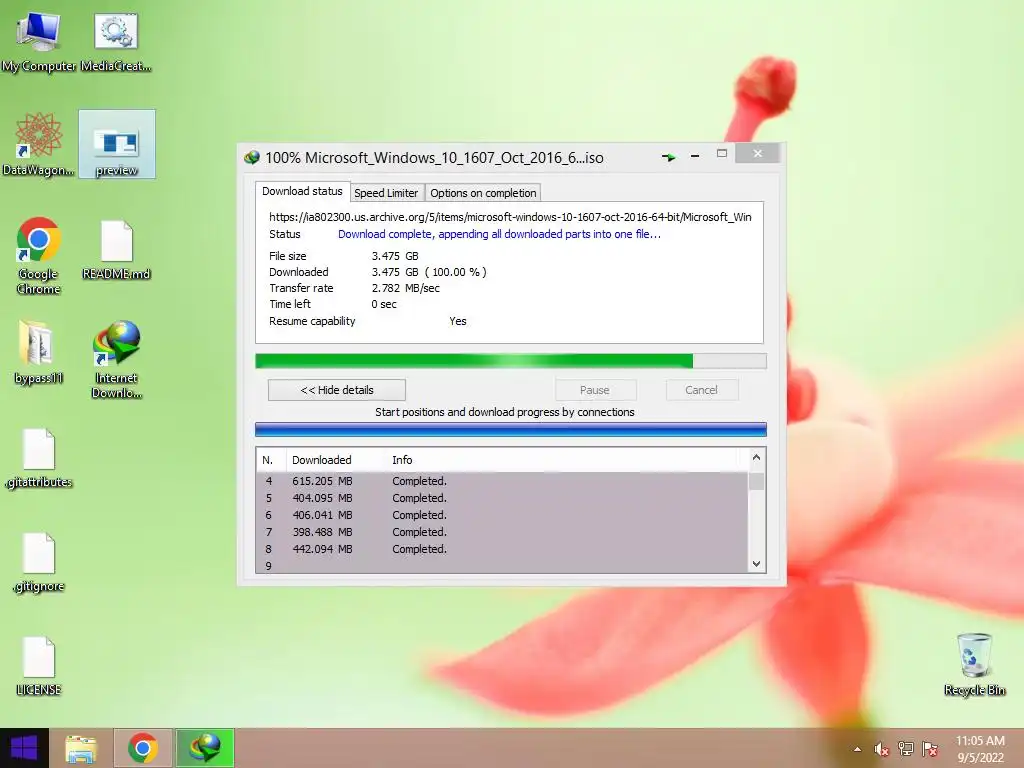The width and height of the screenshot is (1024, 768).
Task: Click the archive.org download URL text
Action: [x=510, y=217]
